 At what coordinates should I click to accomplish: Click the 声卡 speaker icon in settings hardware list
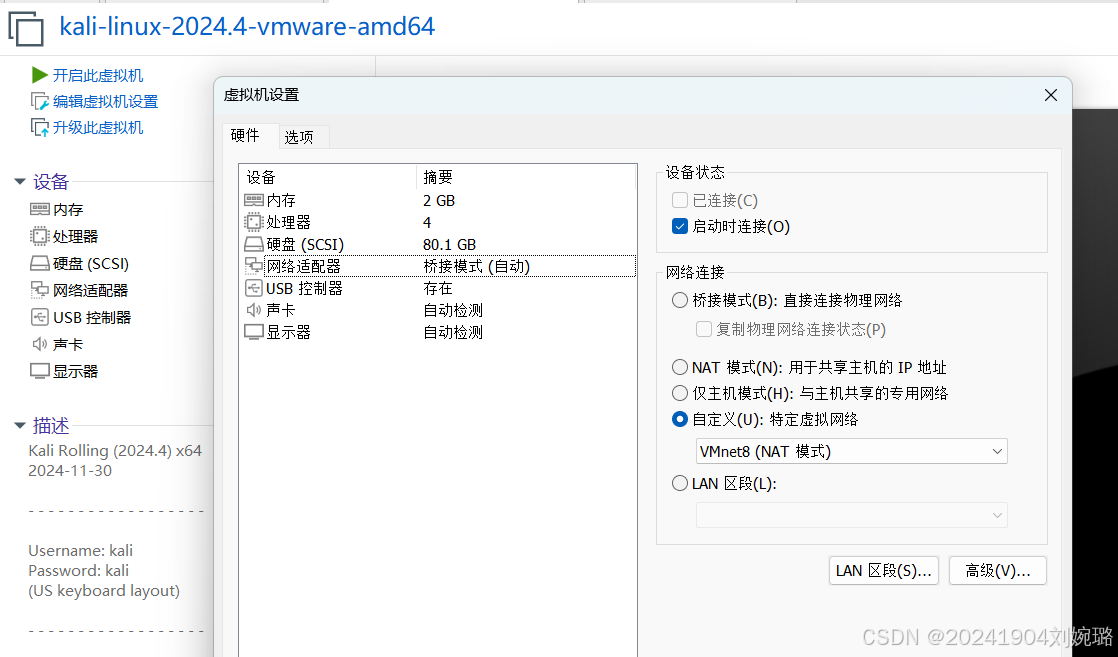[254, 310]
